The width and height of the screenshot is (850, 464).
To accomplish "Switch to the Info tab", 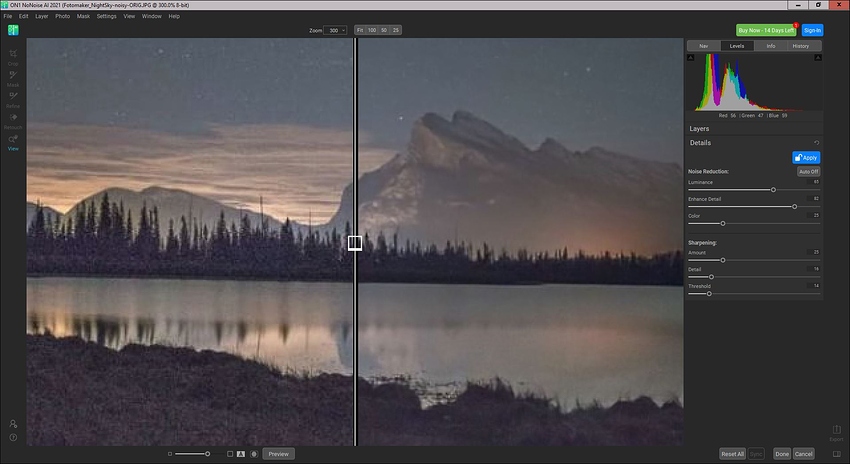I will pyautogui.click(x=770, y=46).
